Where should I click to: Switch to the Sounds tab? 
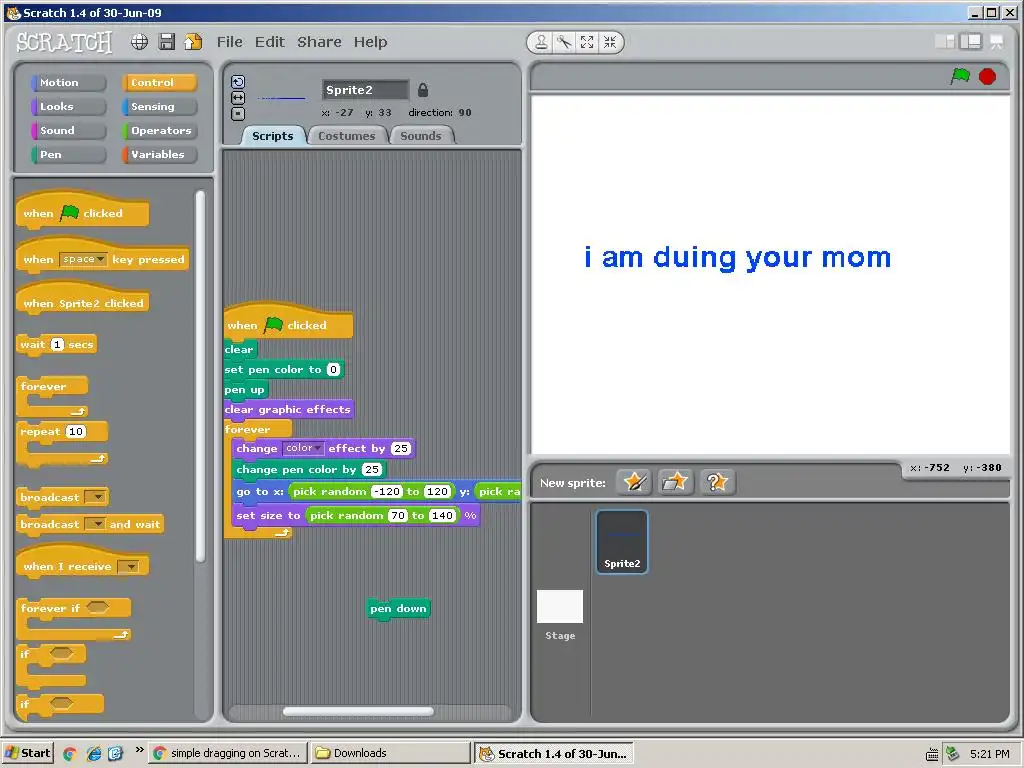point(421,136)
